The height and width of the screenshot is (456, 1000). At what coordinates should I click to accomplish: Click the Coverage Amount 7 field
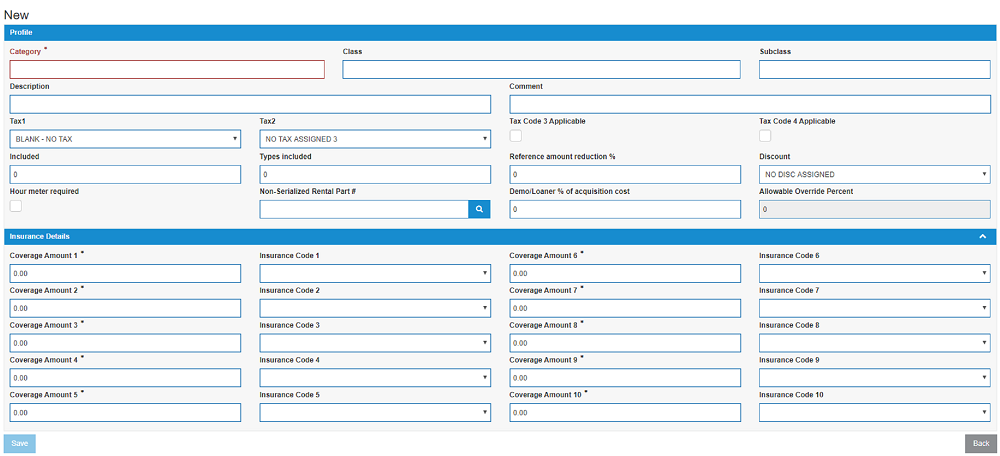click(x=625, y=308)
